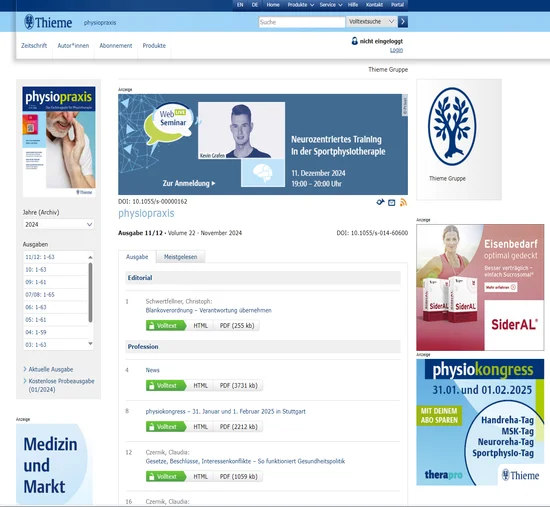Open the Abonnement menu item
The image size is (550, 507).
point(116,46)
